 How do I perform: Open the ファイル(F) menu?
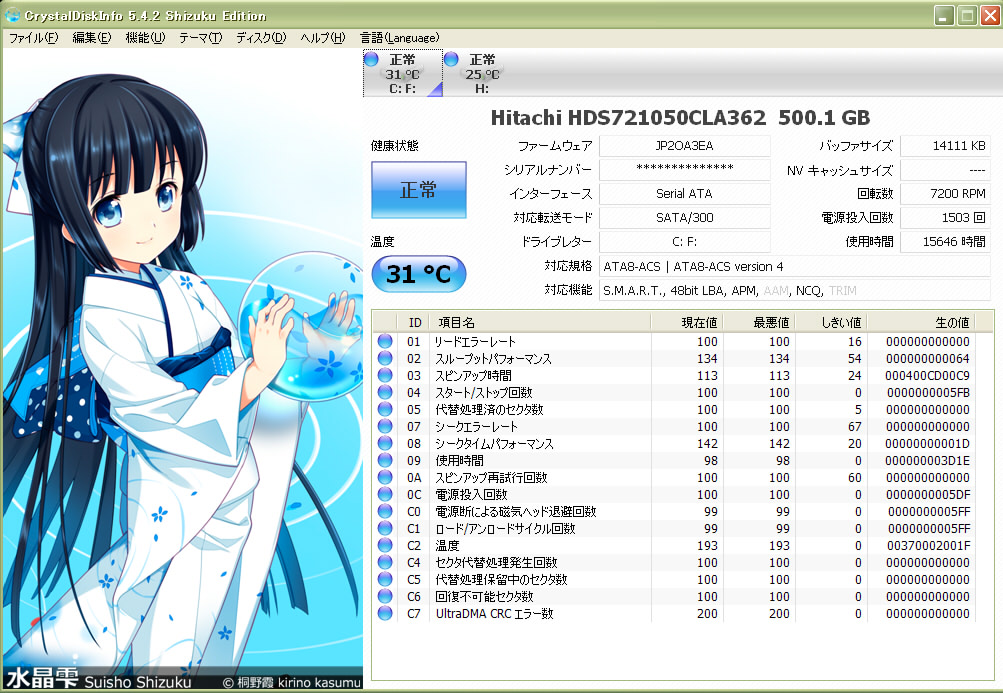[33, 38]
